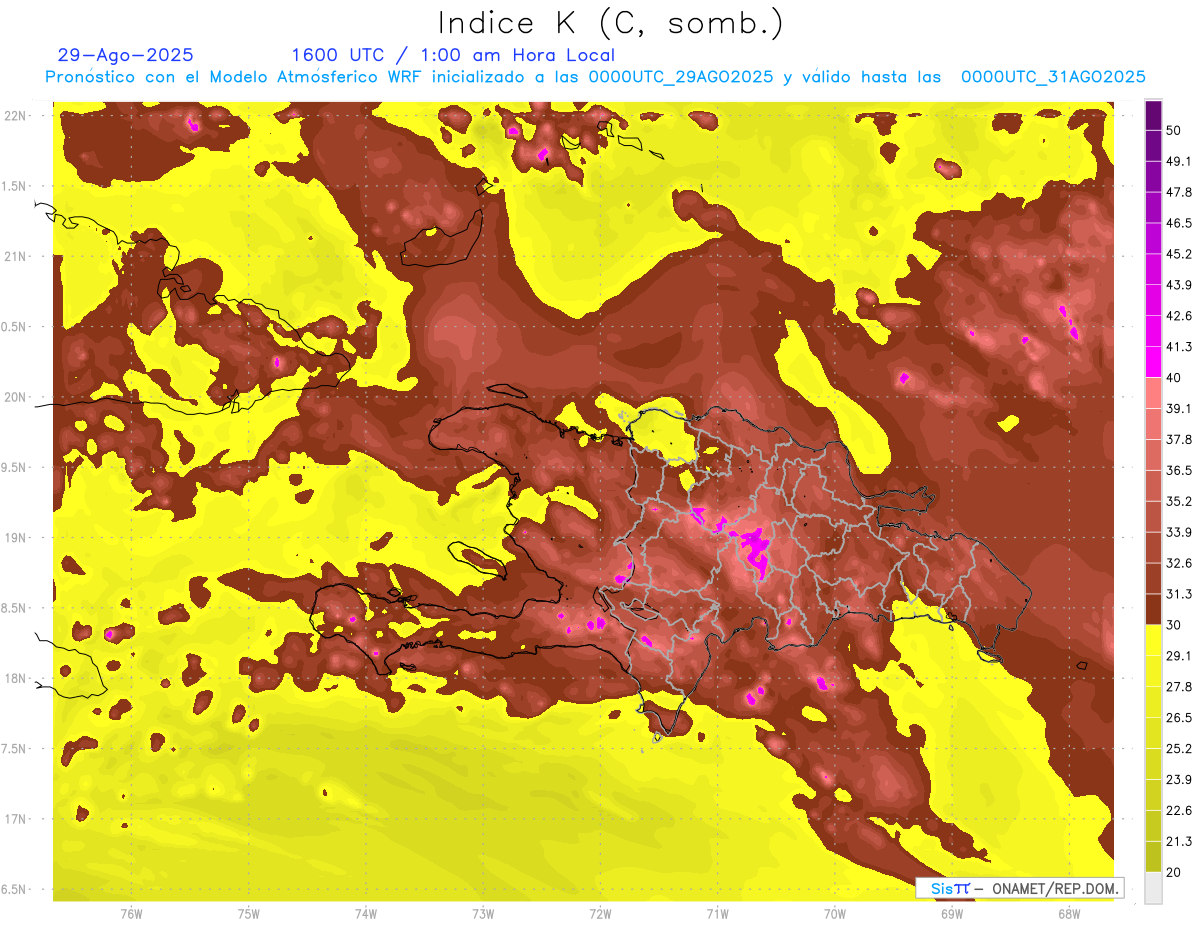Click the "39.1" colorbar value
Image resolution: width=1200 pixels, height=927 pixels.
tap(1179, 408)
